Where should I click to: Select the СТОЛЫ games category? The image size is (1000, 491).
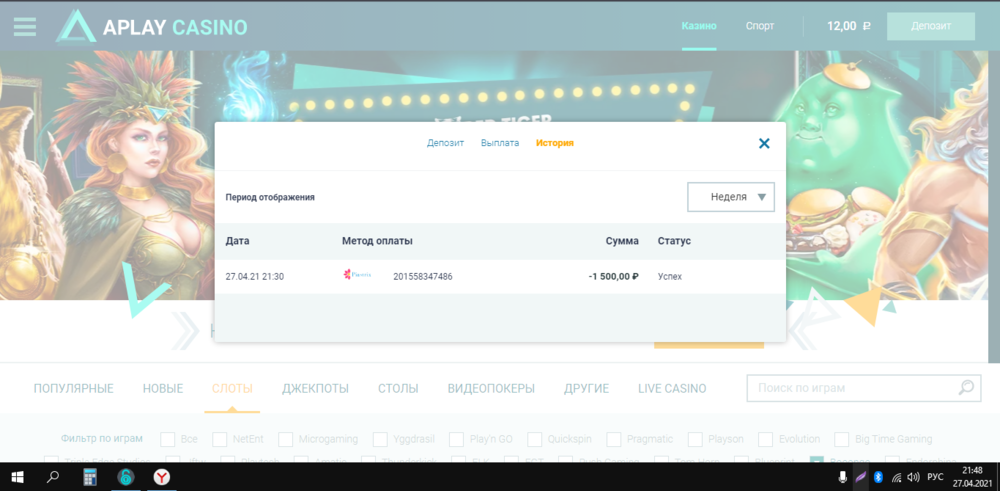pyautogui.click(x=398, y=388)
